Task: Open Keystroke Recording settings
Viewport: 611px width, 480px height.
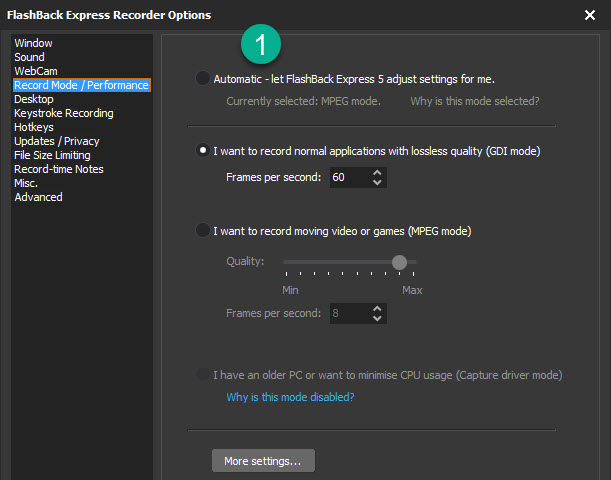Action: (64, 113)
